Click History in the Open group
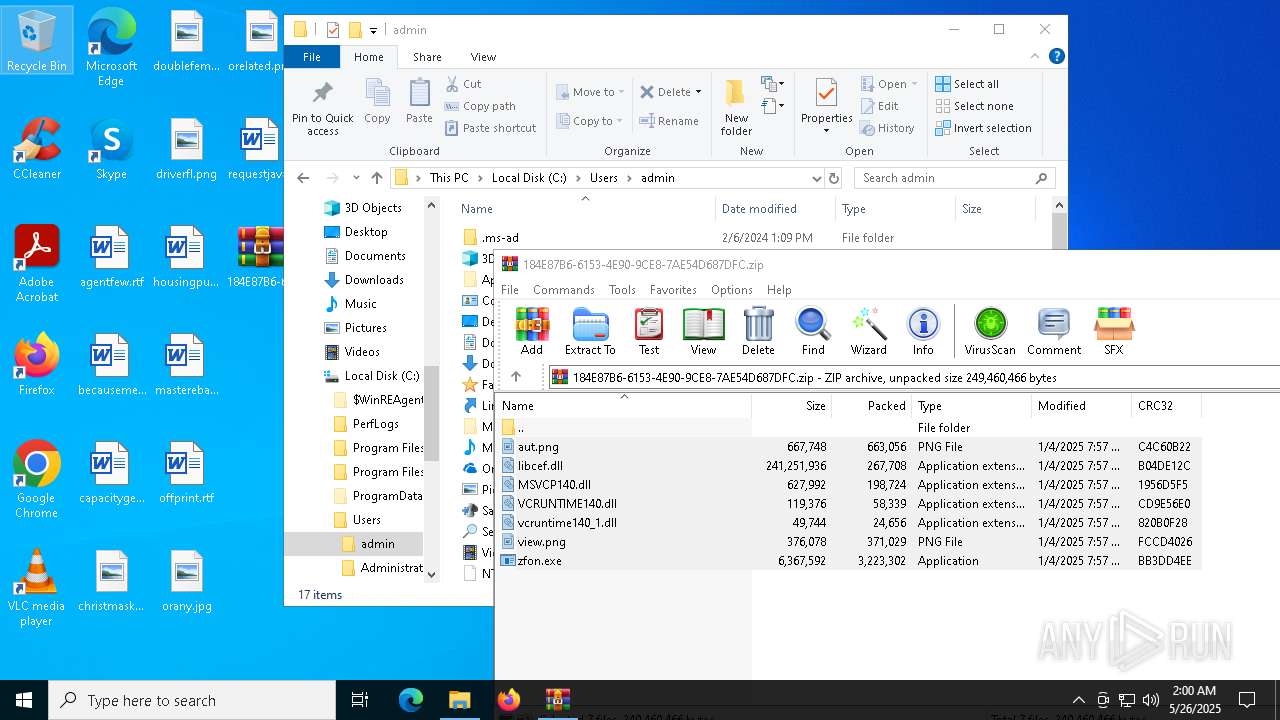Image resolution: width=1280 pixels, height=720 pixels. tap(887, 128)
